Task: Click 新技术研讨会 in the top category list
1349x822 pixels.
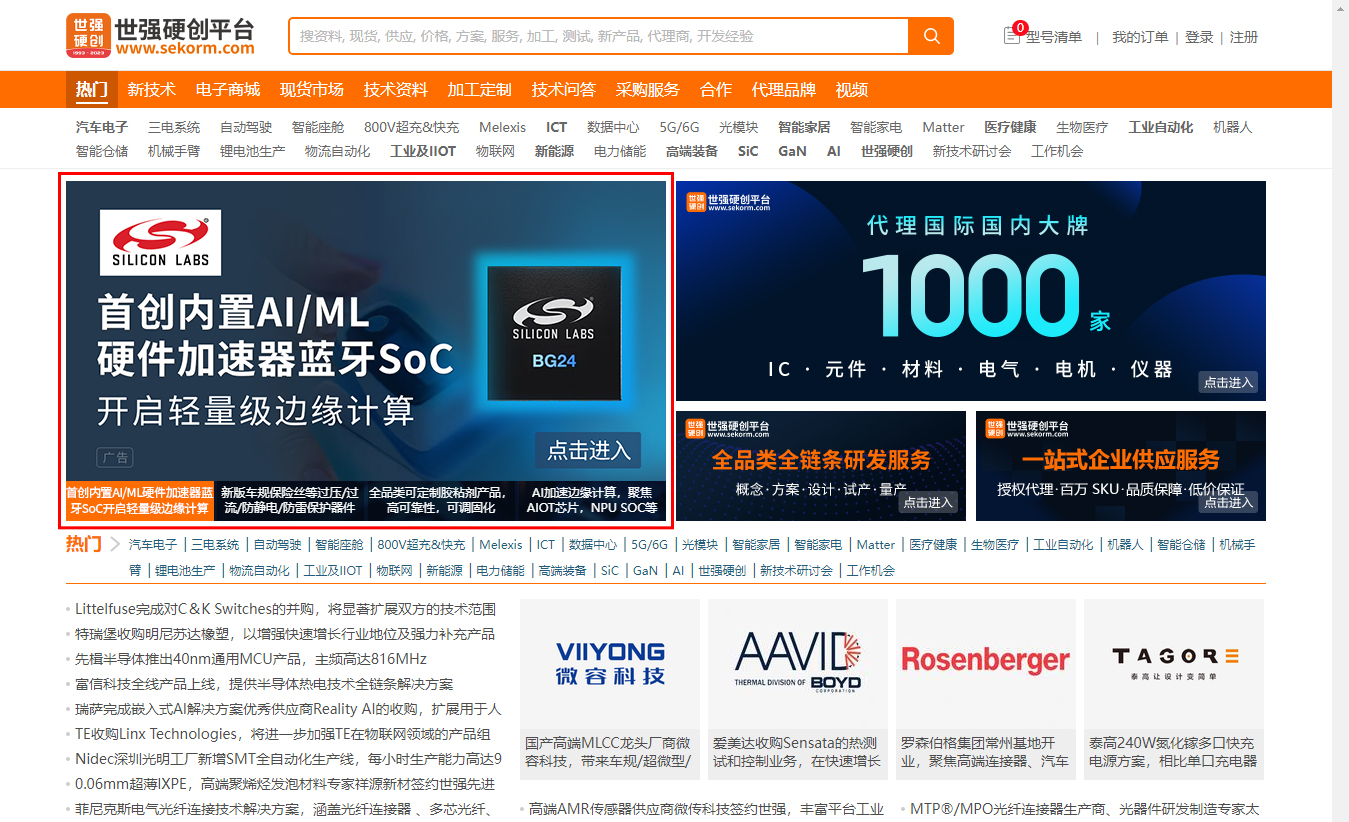Action: (x=972, y=151)
